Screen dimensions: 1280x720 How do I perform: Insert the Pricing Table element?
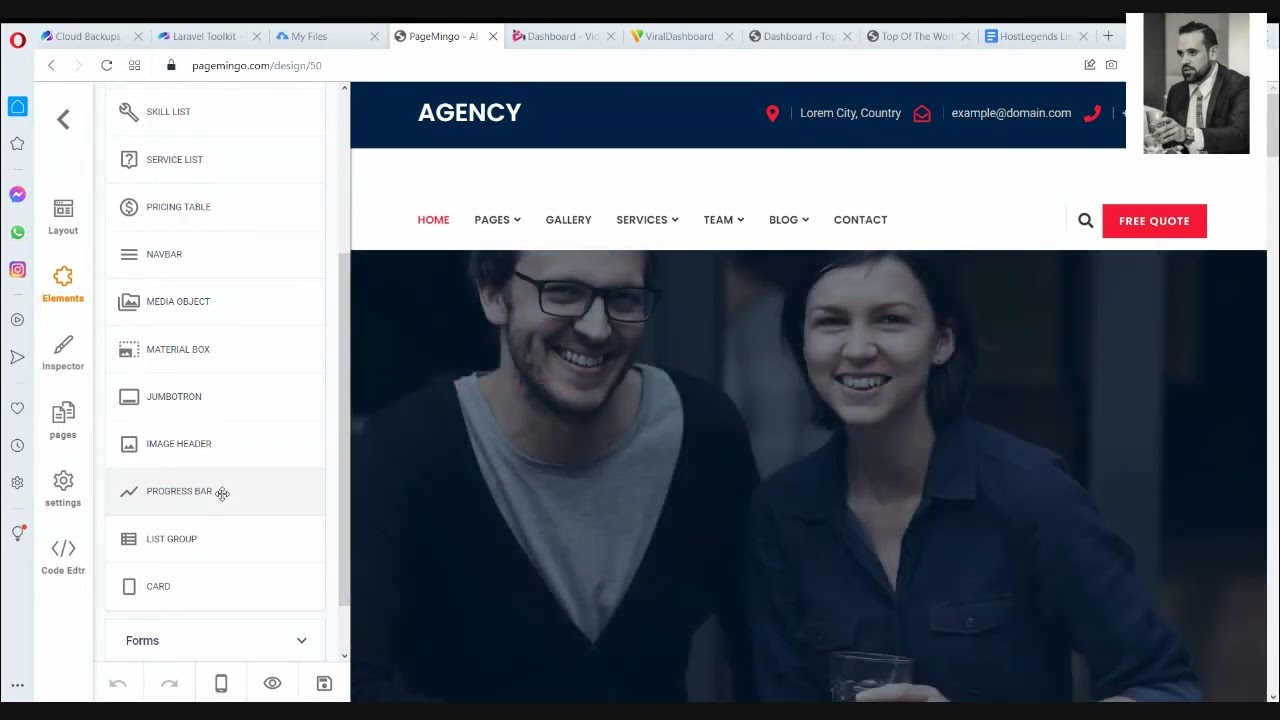[215, 207]
